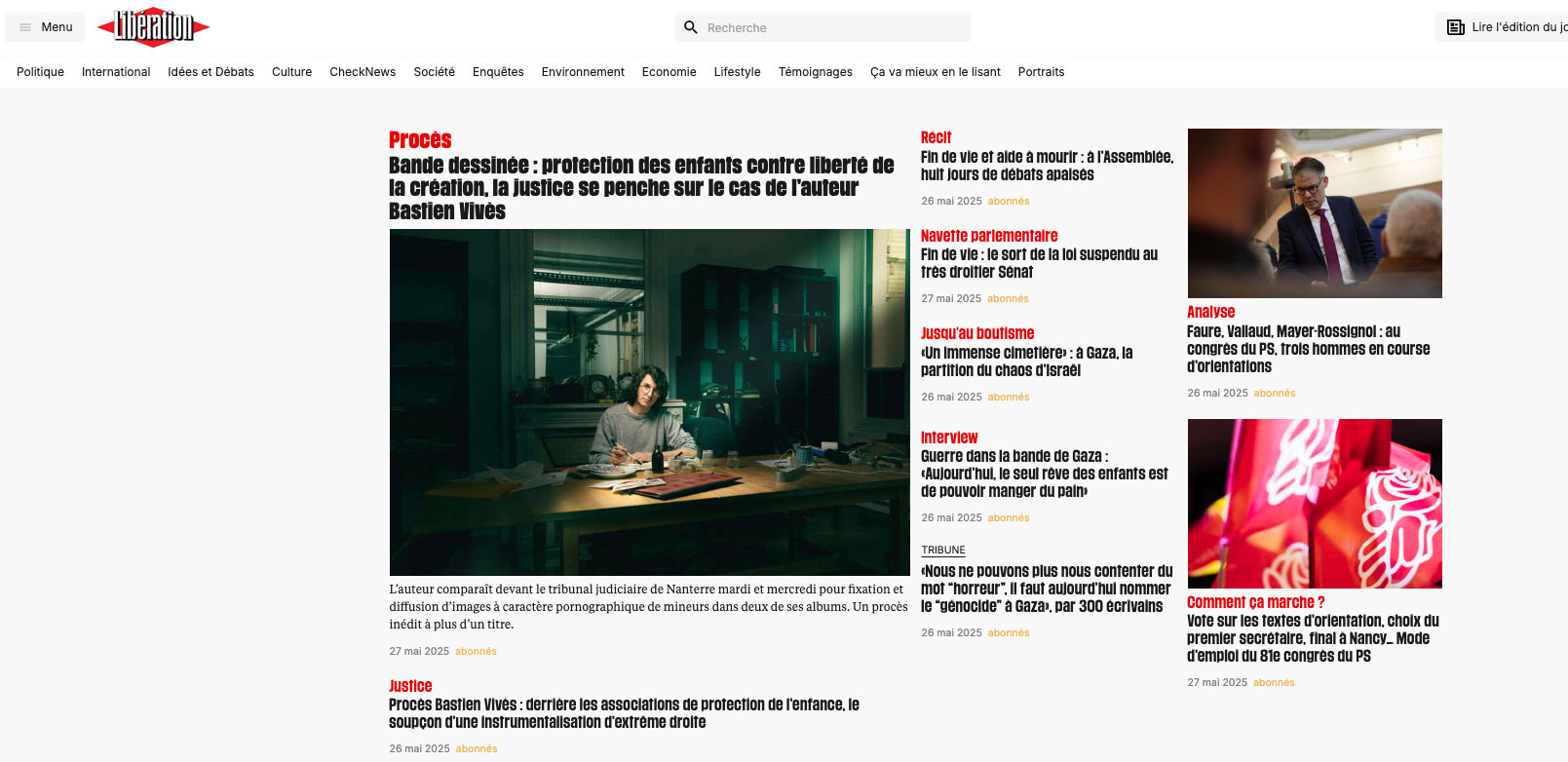The width and height of the screenshot is (1568, 762).
Task: Click abonnés tag under congrès PS article
Action: (x=1274, y=682)
